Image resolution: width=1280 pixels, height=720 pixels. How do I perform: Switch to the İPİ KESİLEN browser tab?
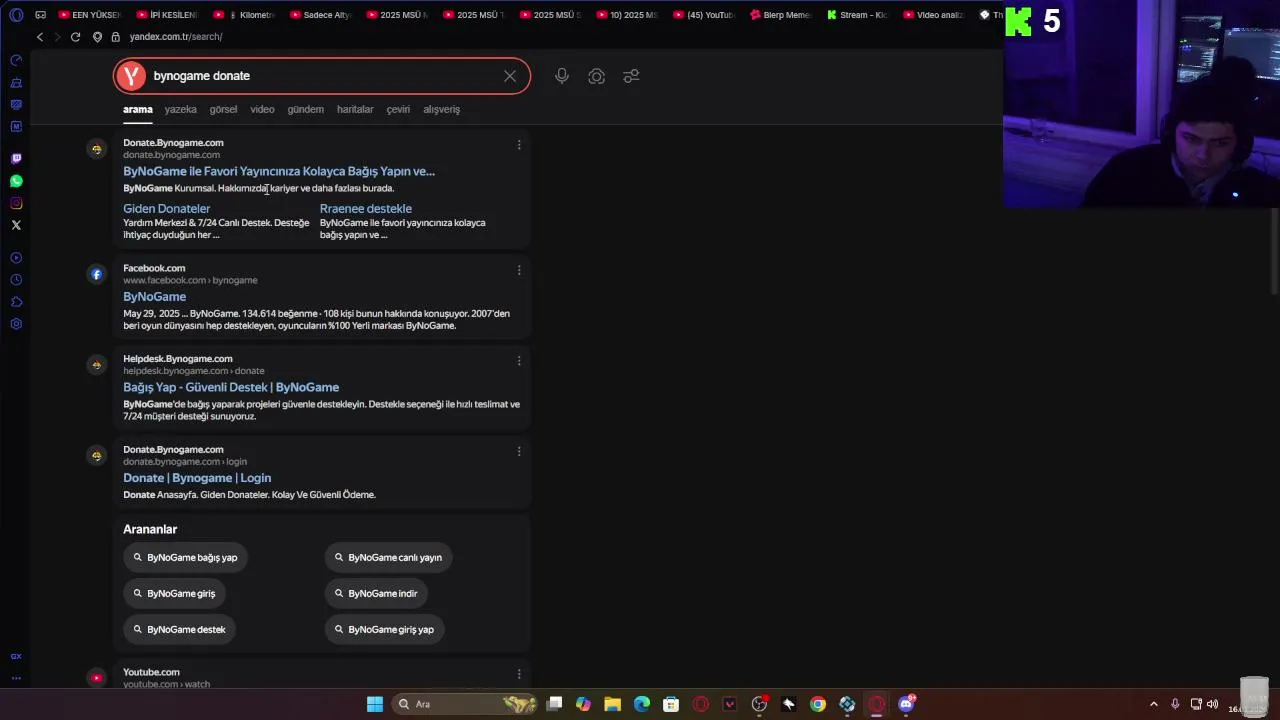click(x=167, y=15)
